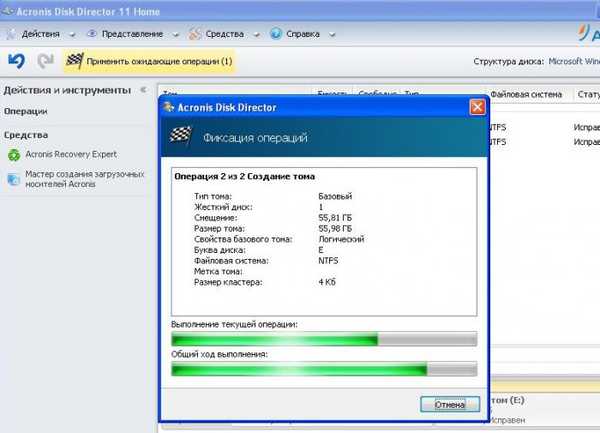
Task: Click the Microsoft Windows disk structure link
Action: (x=574, y=61)
